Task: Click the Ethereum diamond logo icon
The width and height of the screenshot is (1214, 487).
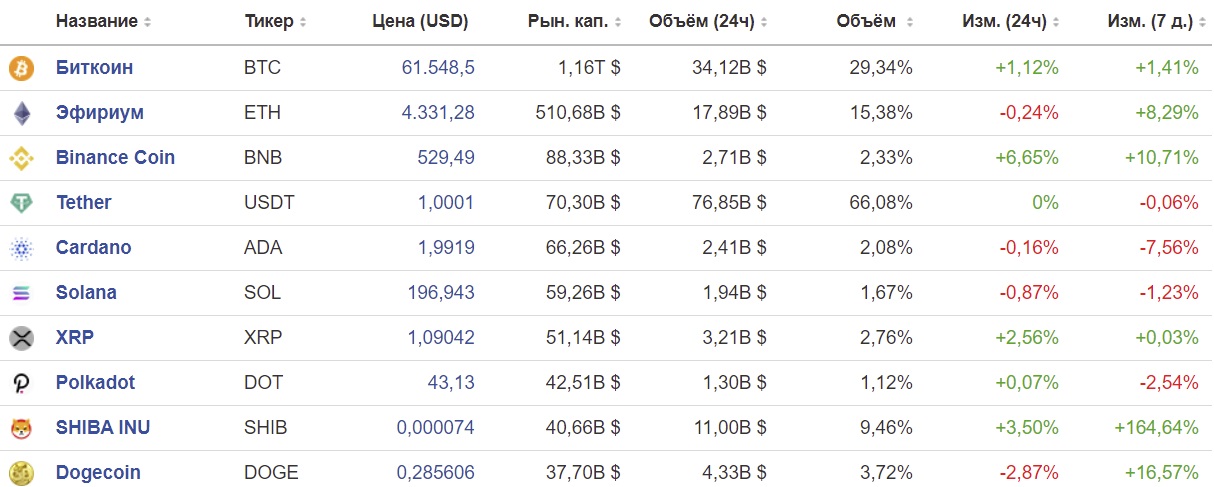Action: point(21,113)
